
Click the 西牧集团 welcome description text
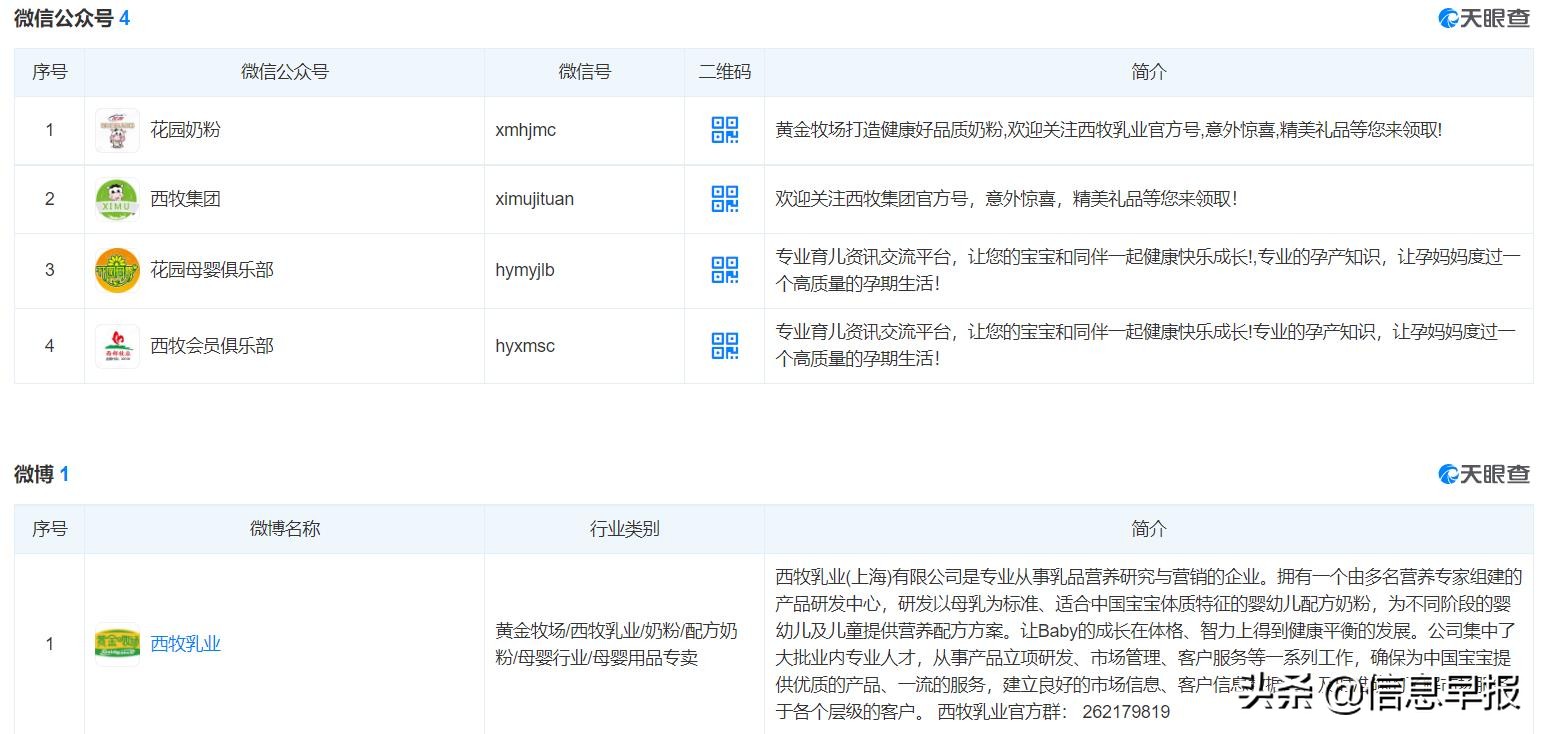[1006, 199]
